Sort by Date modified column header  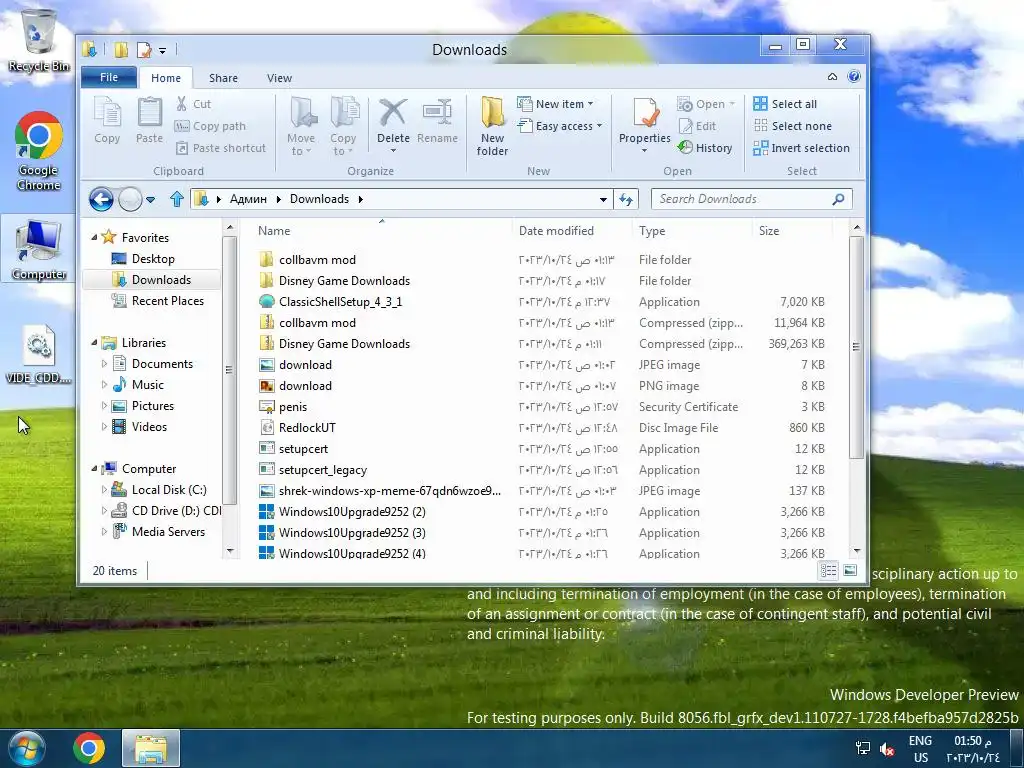click(572, 231)
